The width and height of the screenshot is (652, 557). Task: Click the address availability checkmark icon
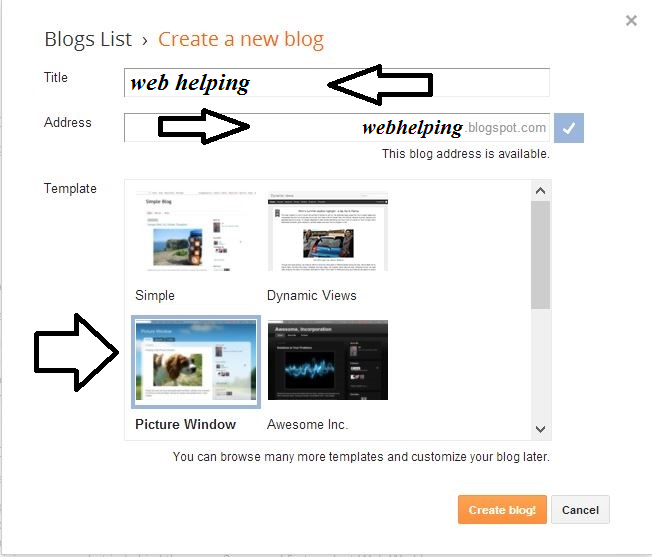[x=568, y=128]
